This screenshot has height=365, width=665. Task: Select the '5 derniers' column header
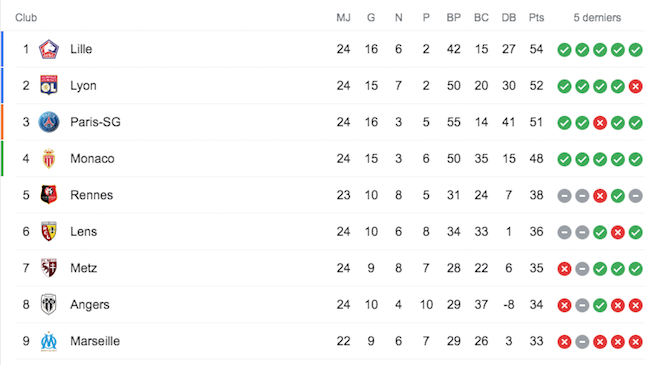(597, 18)
